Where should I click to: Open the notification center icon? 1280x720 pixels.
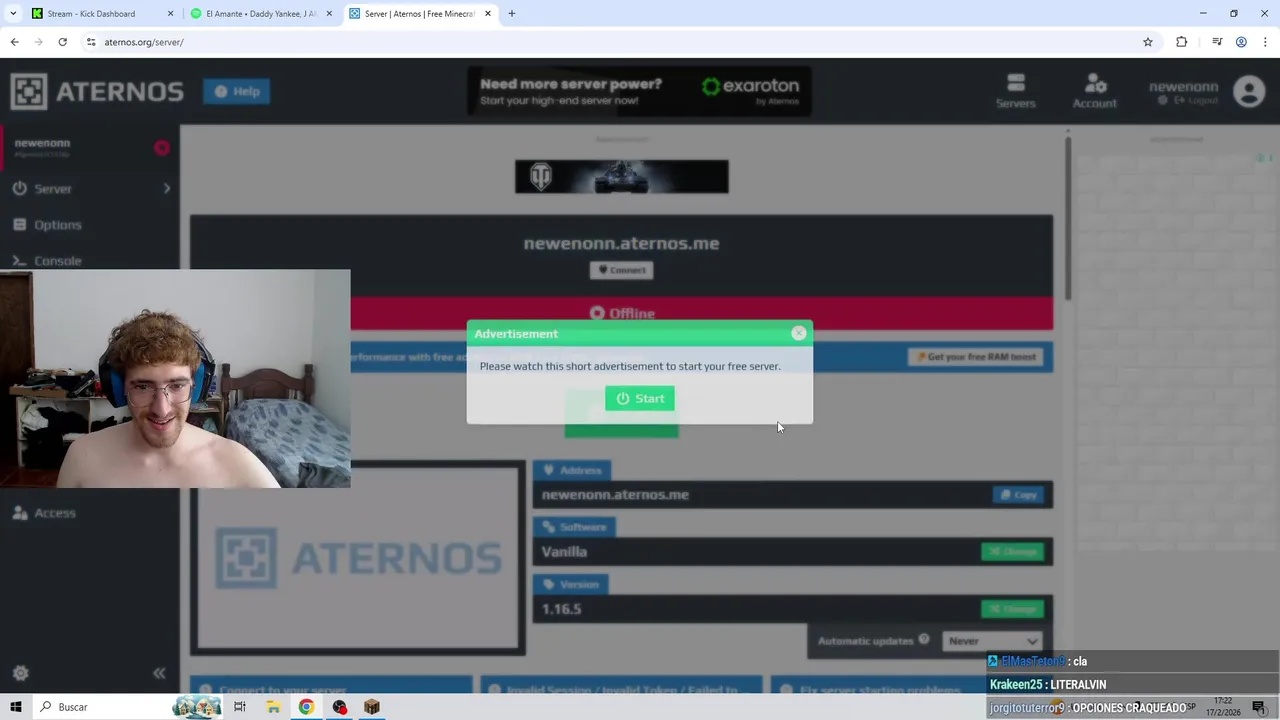tap(1259, 707)
